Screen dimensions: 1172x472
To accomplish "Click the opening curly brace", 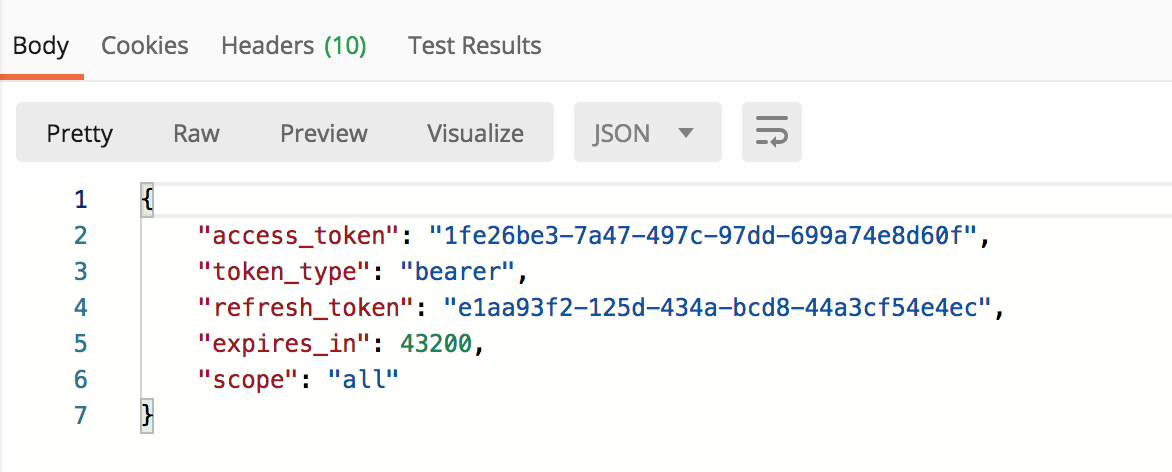I will click(148, 200).
